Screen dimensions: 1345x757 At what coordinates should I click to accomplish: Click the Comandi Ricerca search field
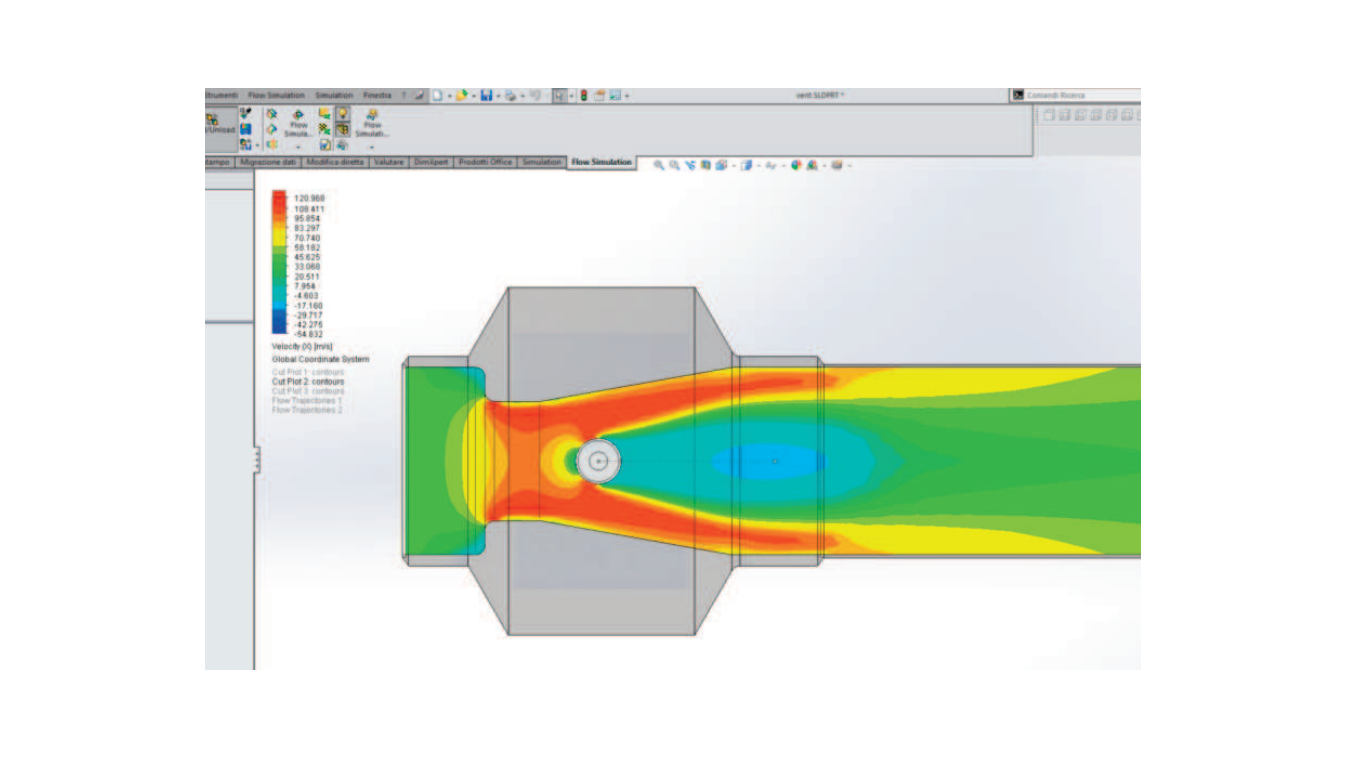point(1082,95)
